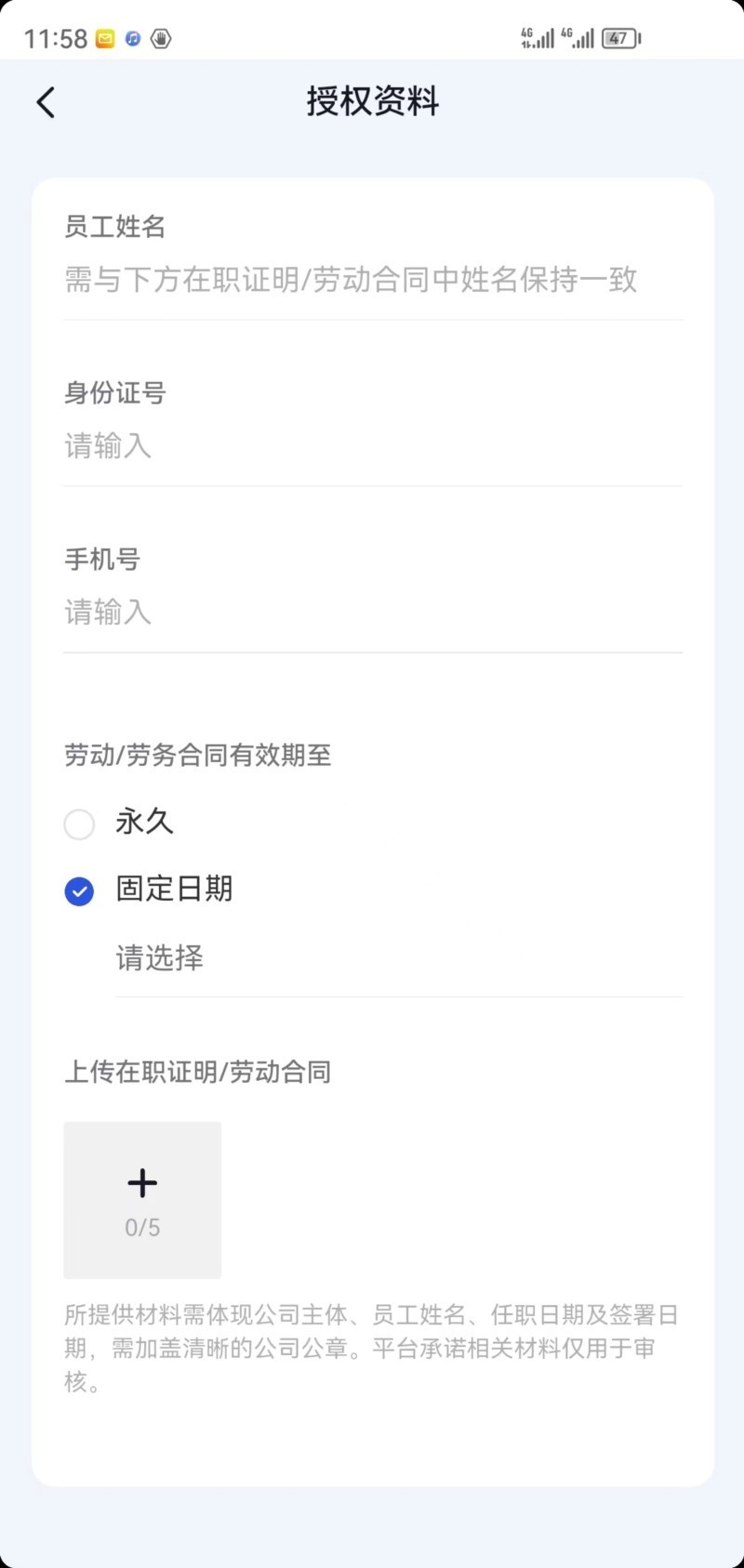The width and height of the screenshot is (744, 1568).
Task: Tap the first 4G signal icon
Action: (538, 38)
